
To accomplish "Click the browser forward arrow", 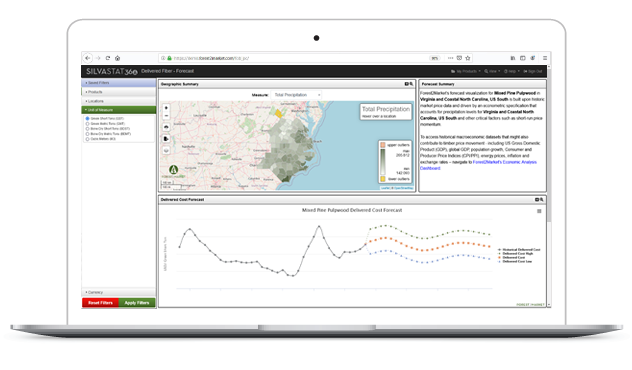I will click(98, 58).
